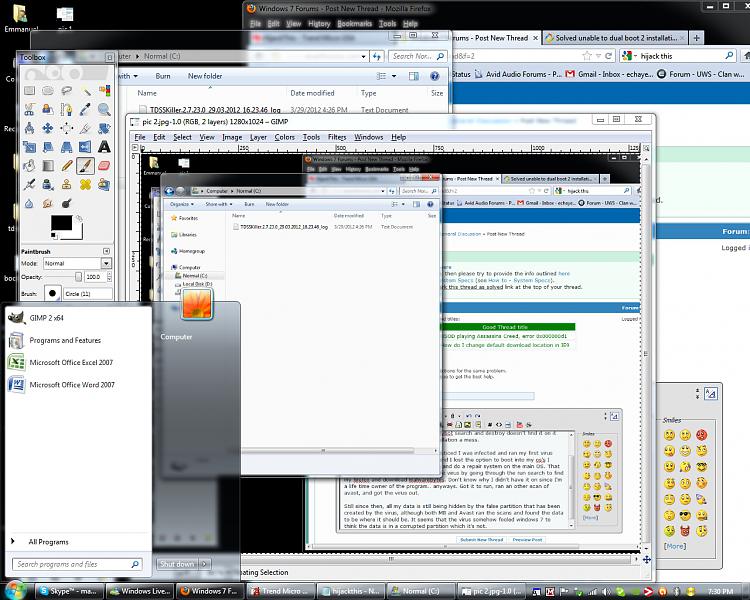Click New folder in Explorer toolbar
The width and height of the screenshot is (750, 600).
coord(205,76)
